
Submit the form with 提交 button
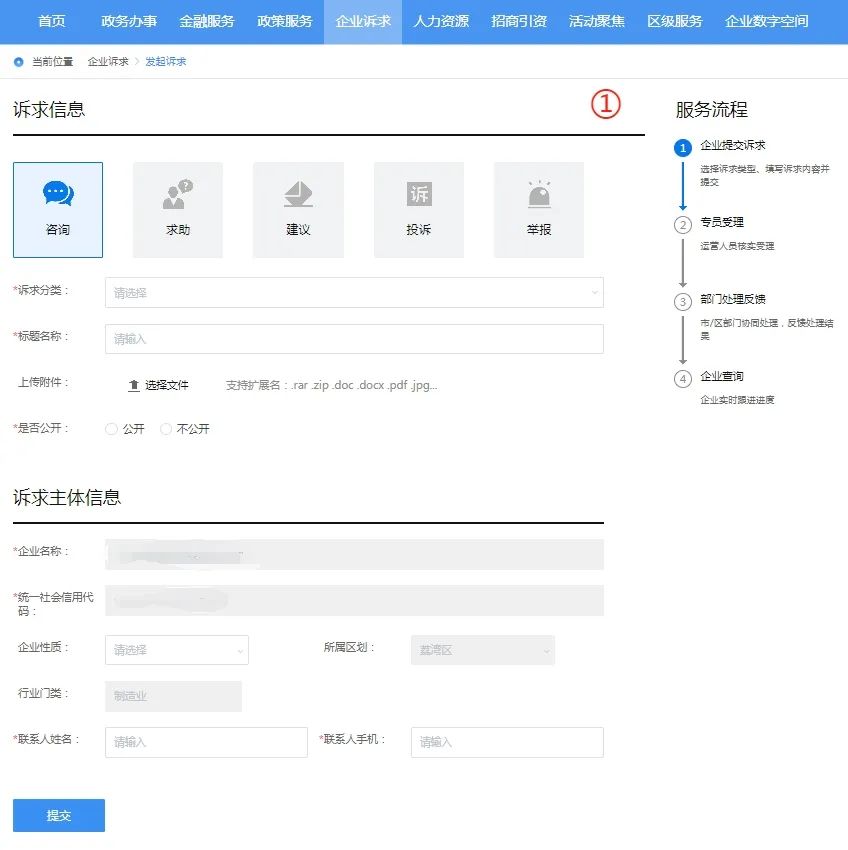click(59, 815)
